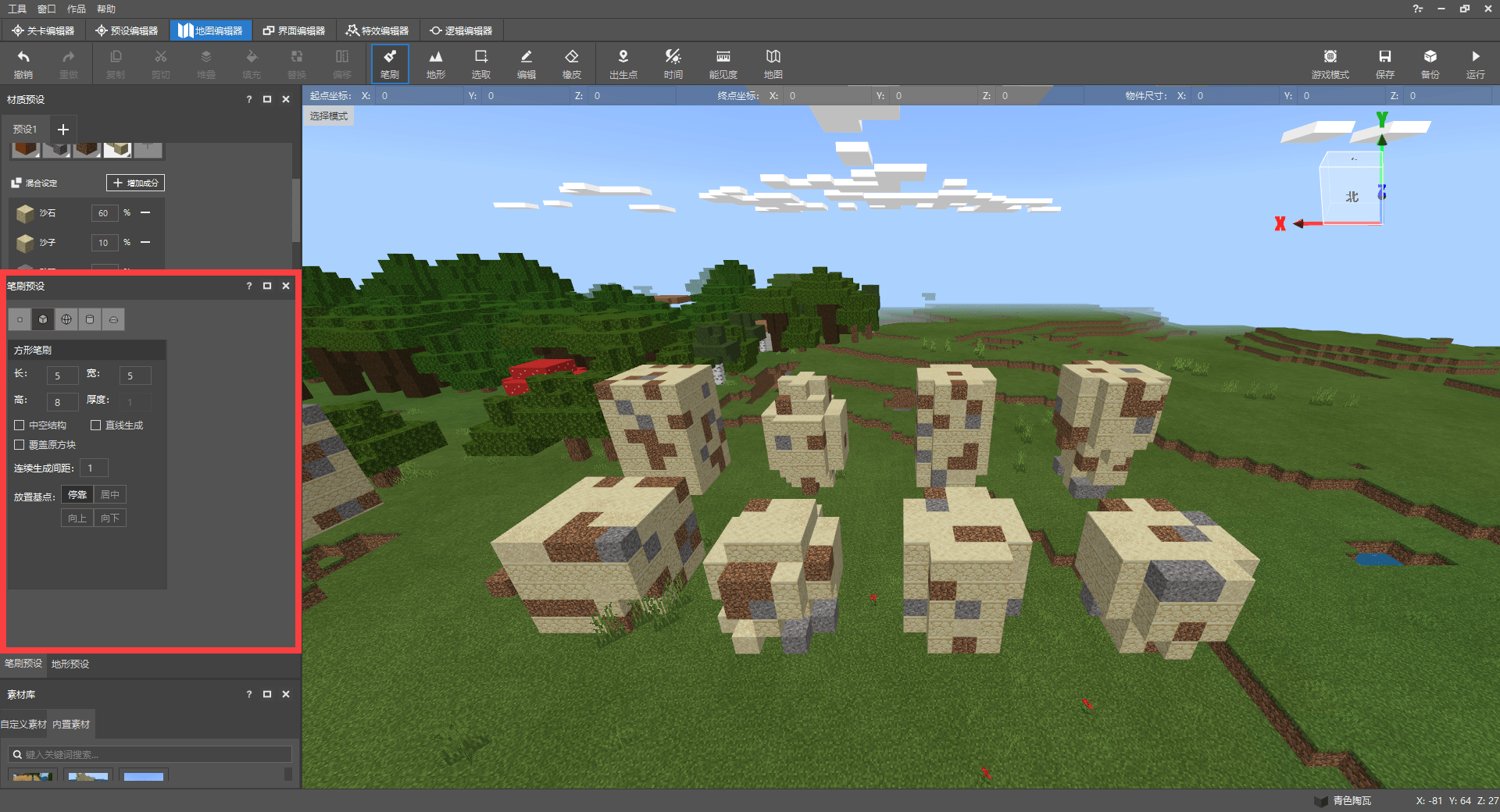Screen dimensions: 1500x812
Task: Switch to 预设编辑器 tab
Action: (x=127, y=30)
